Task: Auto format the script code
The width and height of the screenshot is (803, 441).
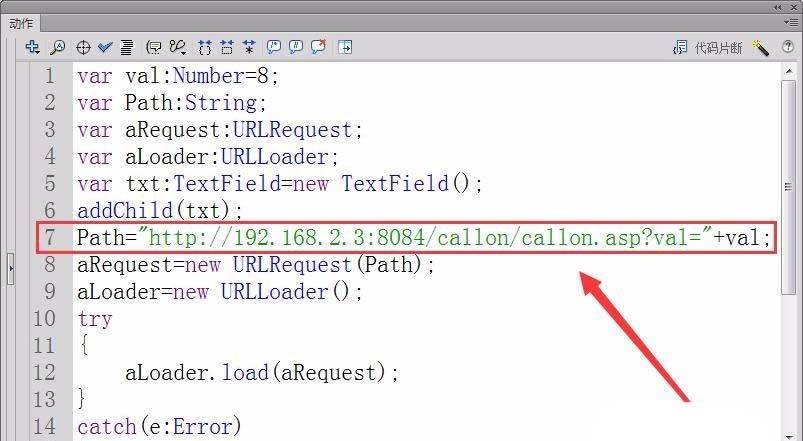Action: [126, 48]
